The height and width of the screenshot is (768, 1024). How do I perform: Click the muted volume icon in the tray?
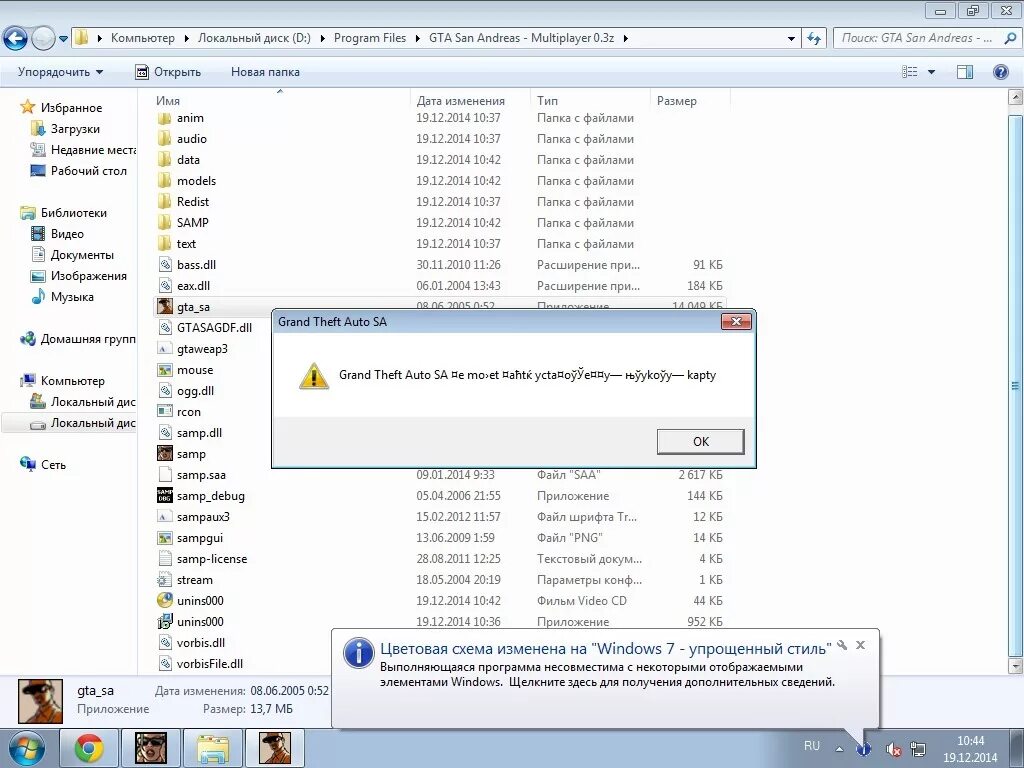pos(893,749)
